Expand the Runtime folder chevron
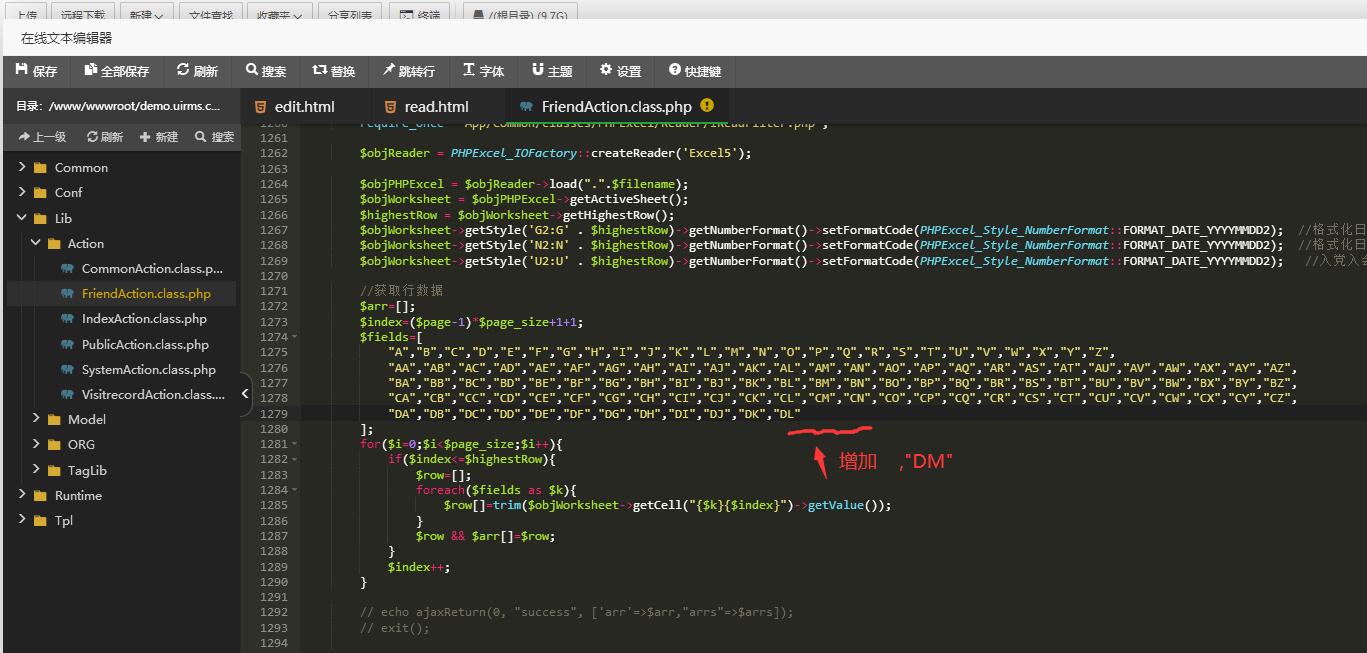Viewport: 1367px width, 653px height. pos(22,495)
